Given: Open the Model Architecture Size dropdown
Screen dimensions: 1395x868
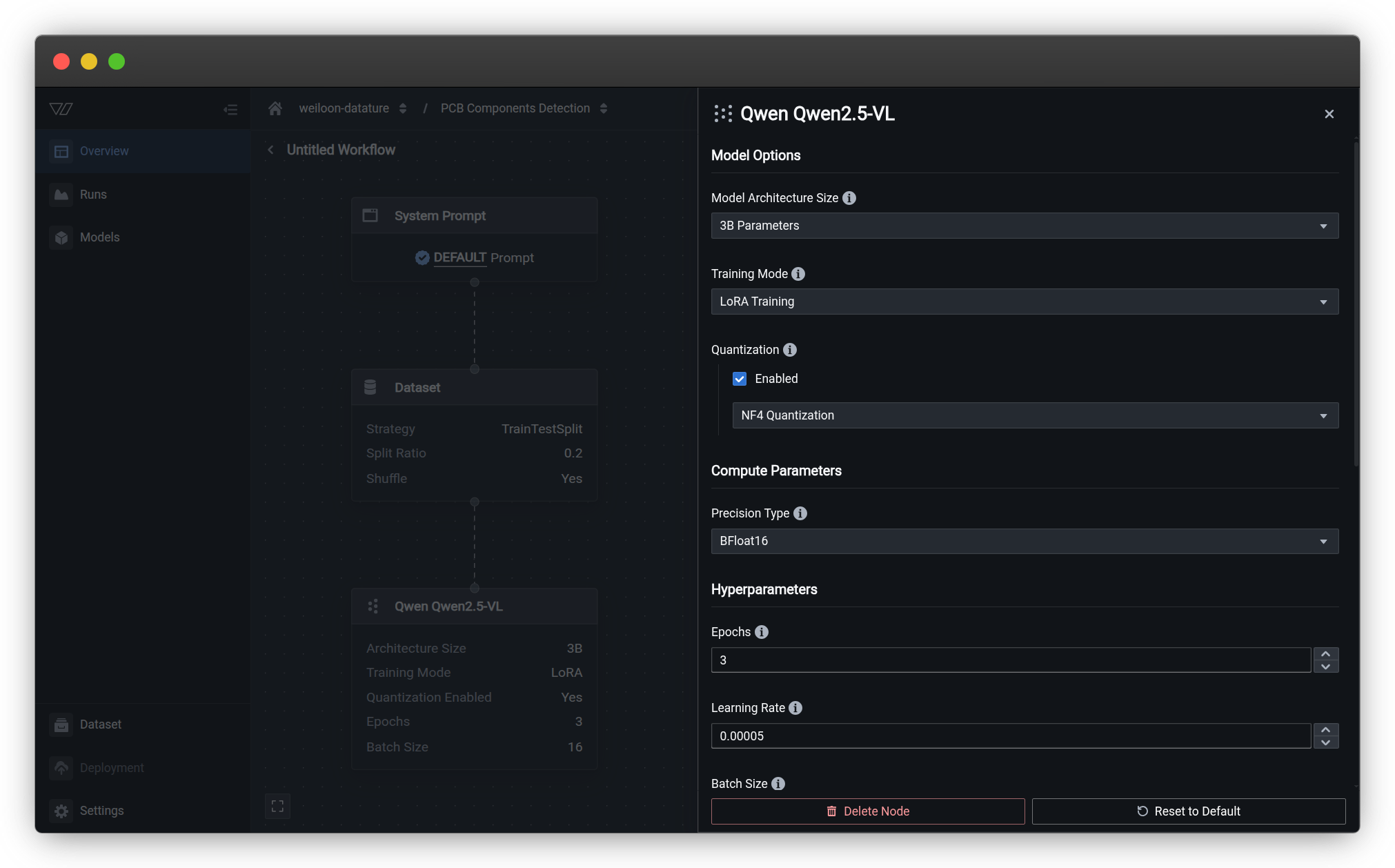Looking at the screenshot, I should point(1025,226).
